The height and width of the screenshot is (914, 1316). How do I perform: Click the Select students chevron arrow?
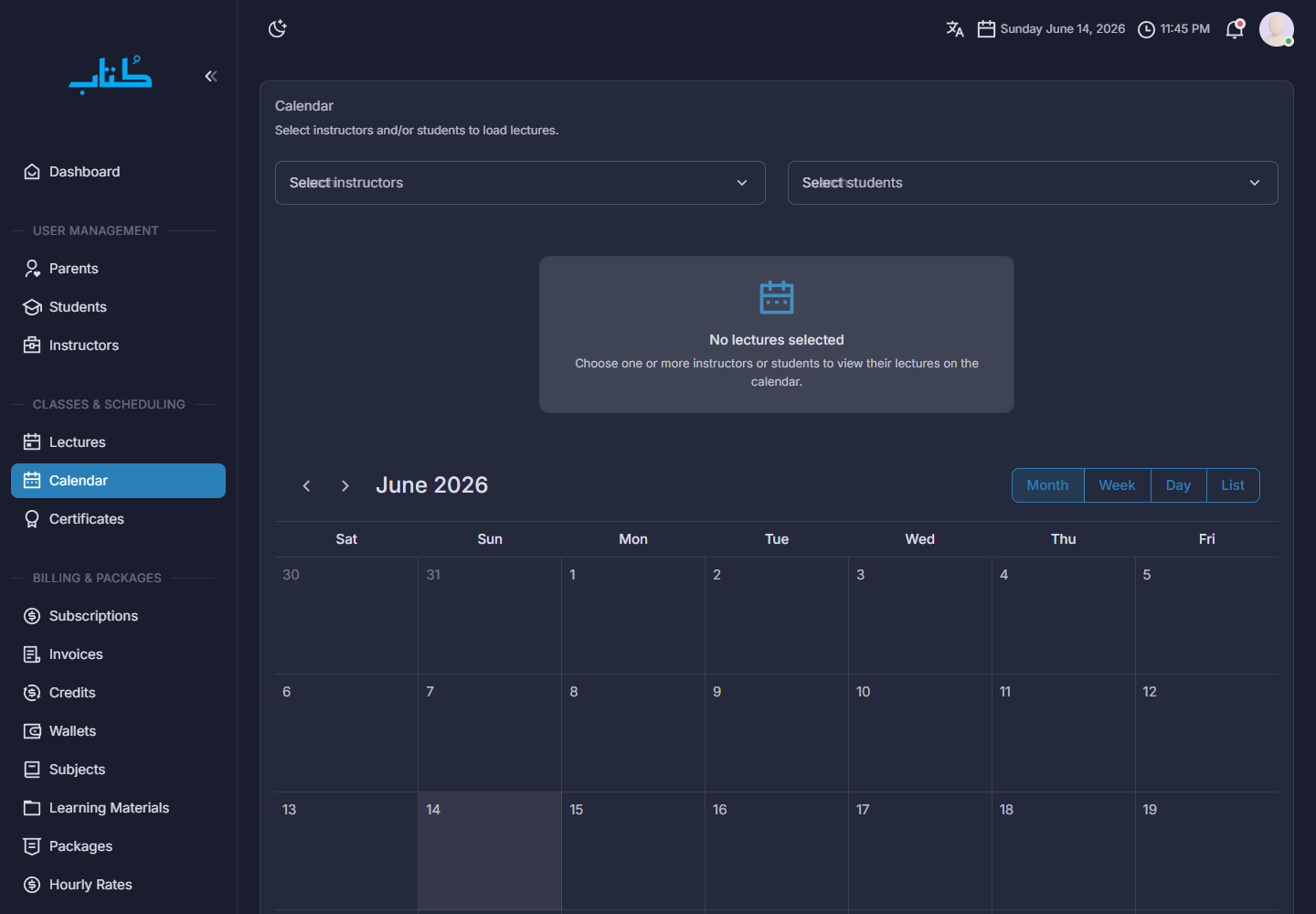pos(1255,183)
